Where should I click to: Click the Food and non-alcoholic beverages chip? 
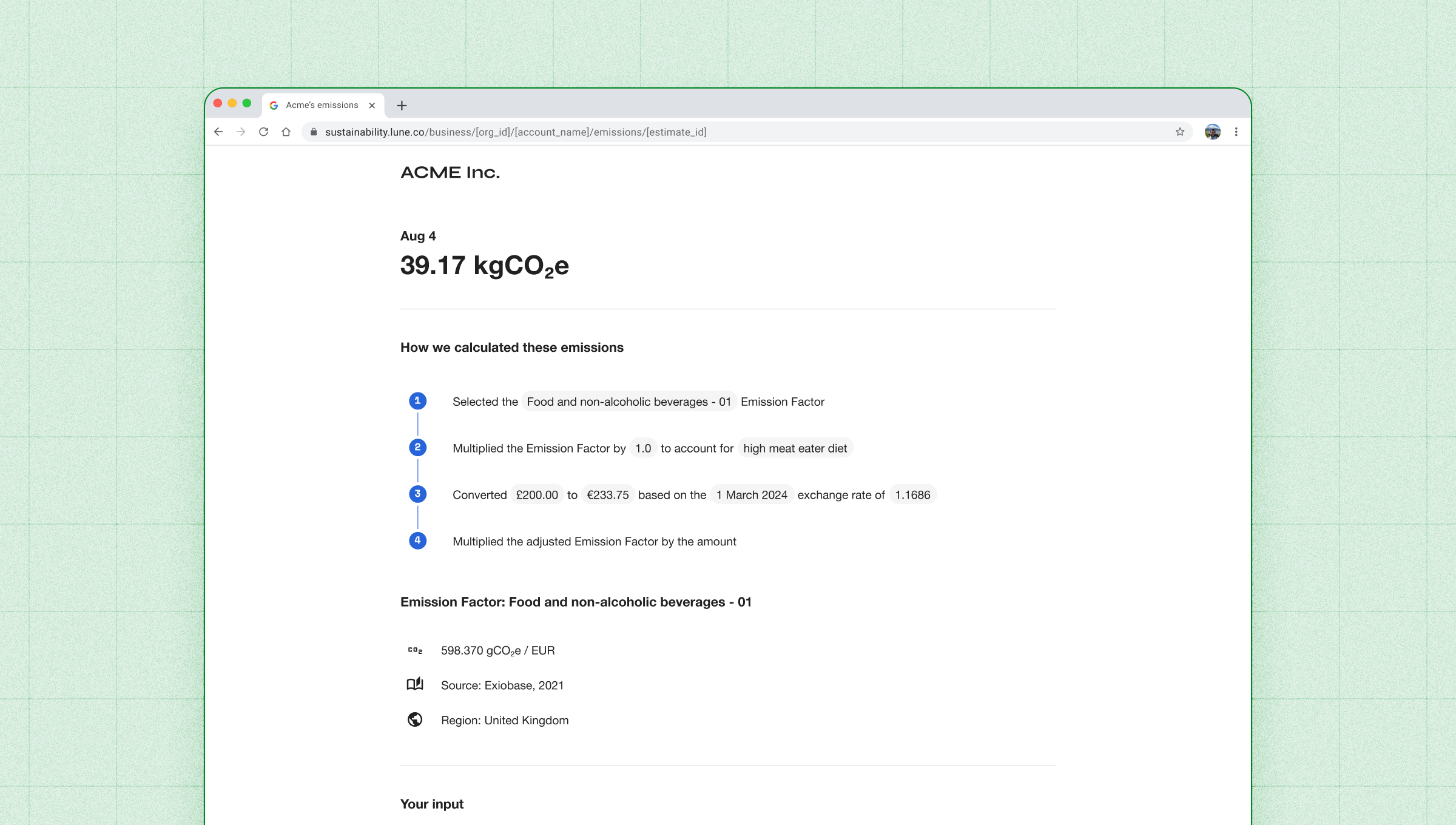point(629,402)
